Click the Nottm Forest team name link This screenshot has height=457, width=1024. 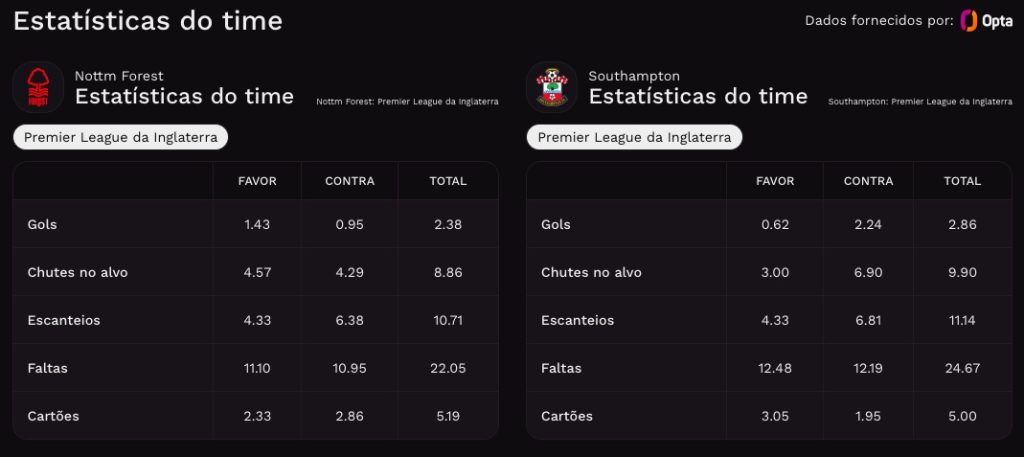tap(119, 76)
